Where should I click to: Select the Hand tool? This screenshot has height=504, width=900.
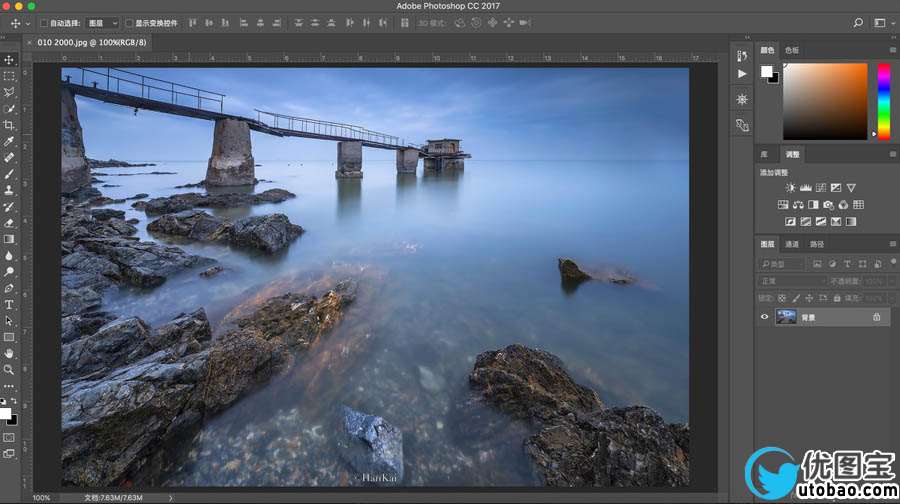9,354
